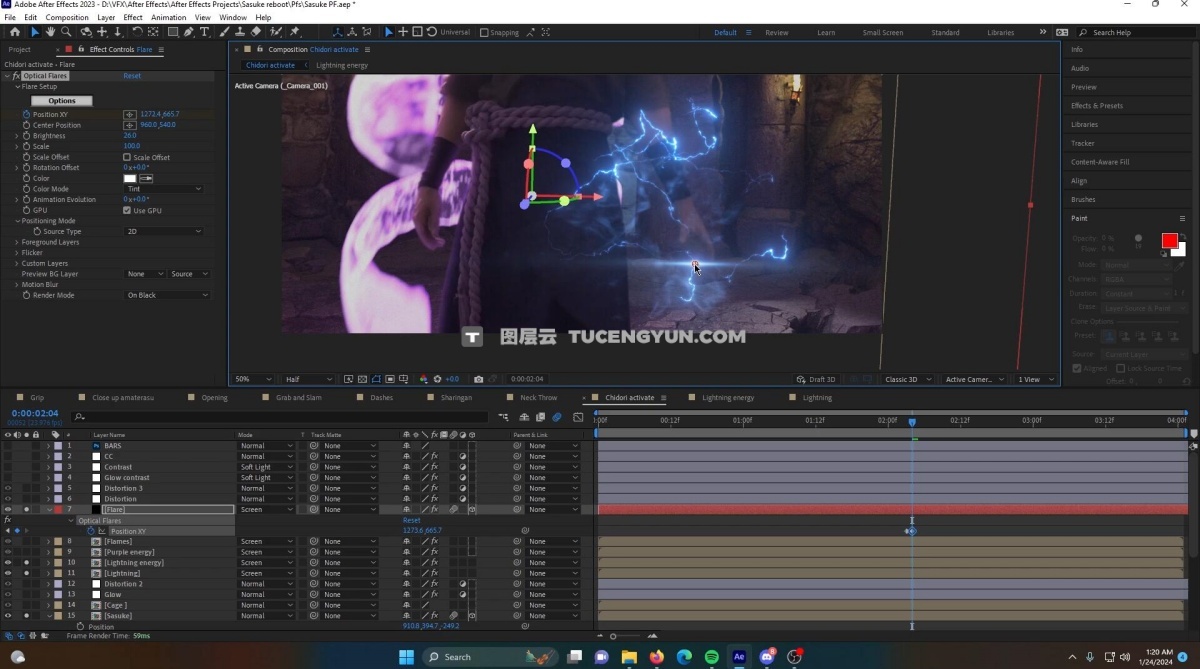Take a snapshot with camera icon
The width and height of the screenshot is (1200, 669).
(479, 380)
